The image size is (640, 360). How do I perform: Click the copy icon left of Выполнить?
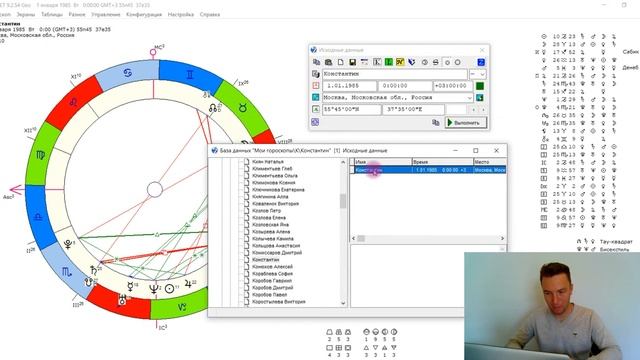click(x=436, y=122)
